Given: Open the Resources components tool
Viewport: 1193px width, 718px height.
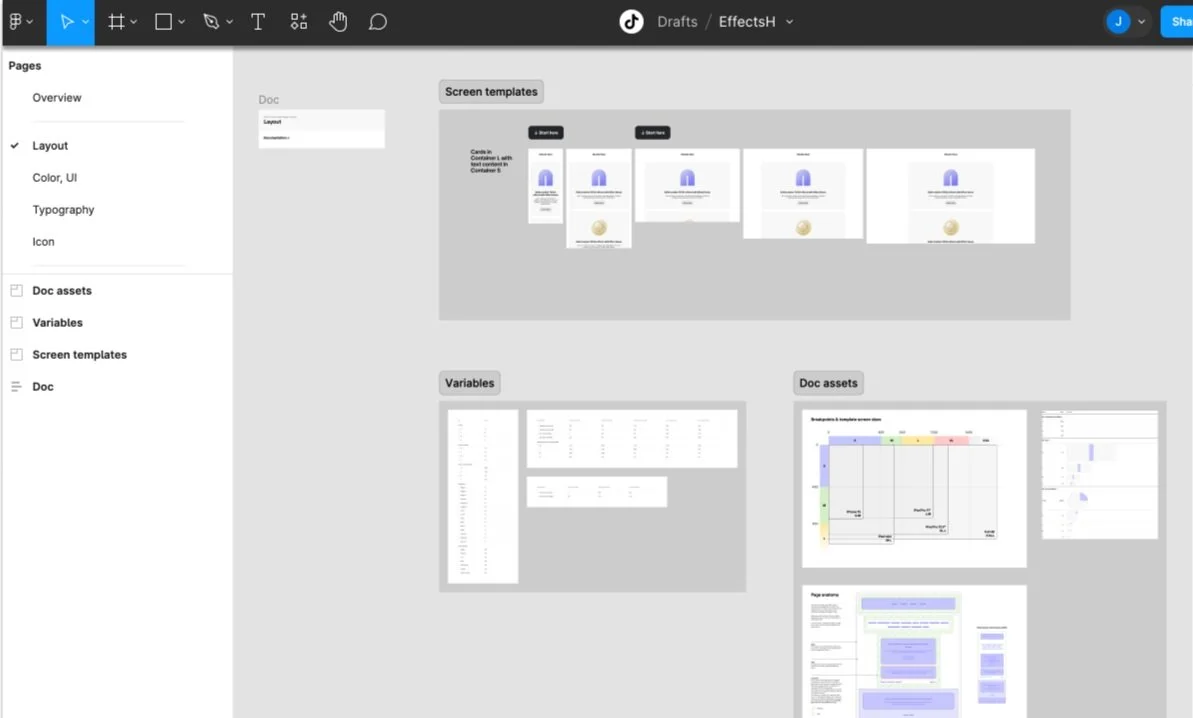Looking at the screenshot, I should point(298,22).
